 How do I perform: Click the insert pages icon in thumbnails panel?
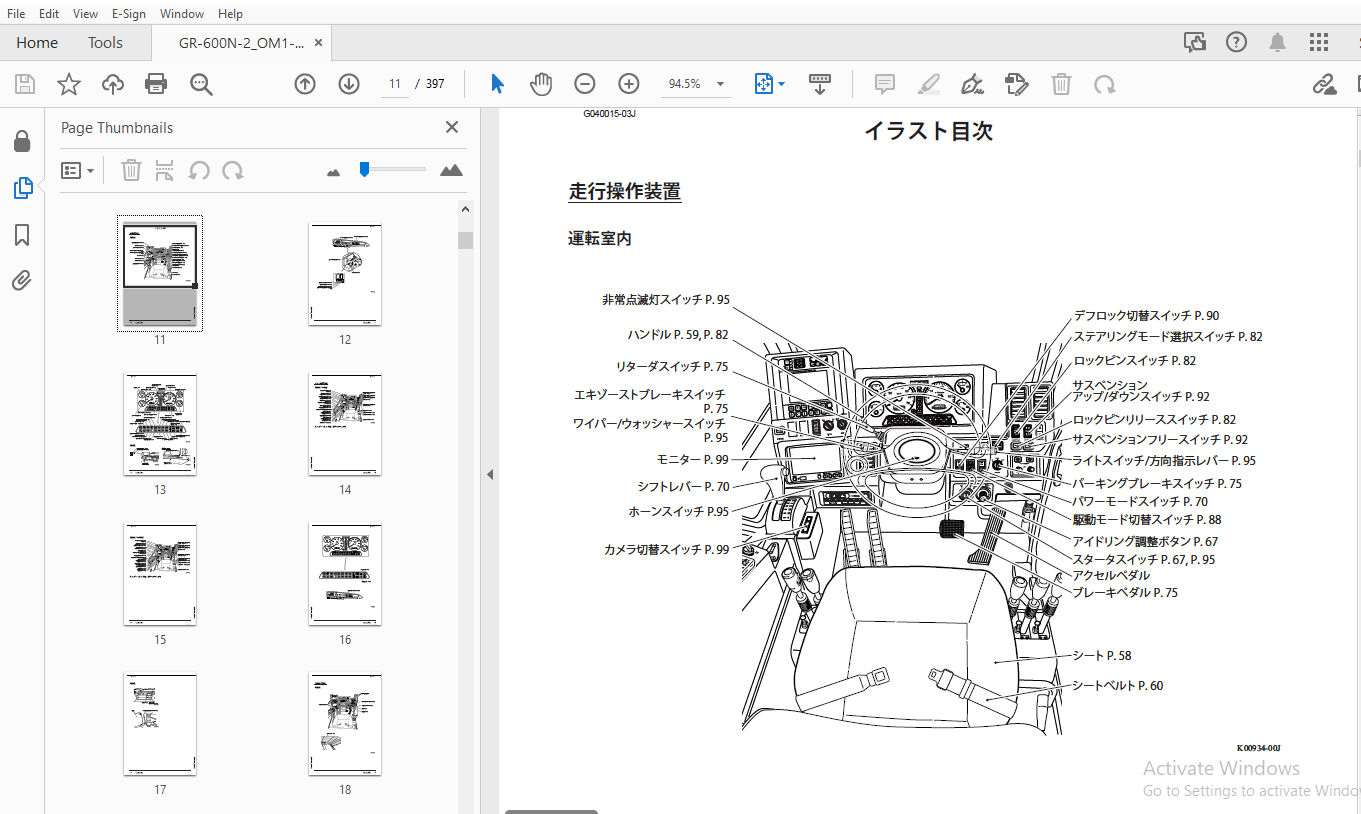165,171
